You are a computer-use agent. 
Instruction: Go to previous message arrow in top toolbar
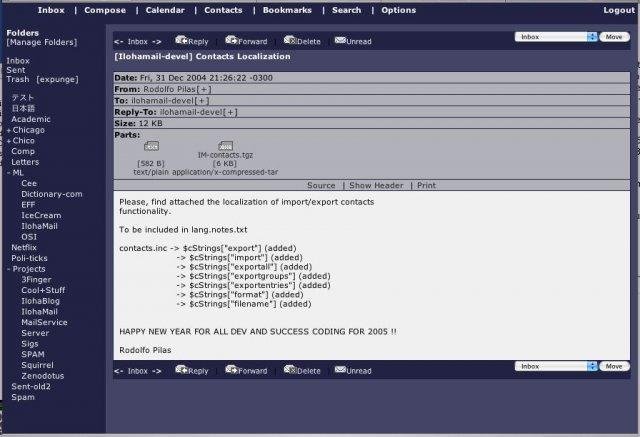[119, 42]
